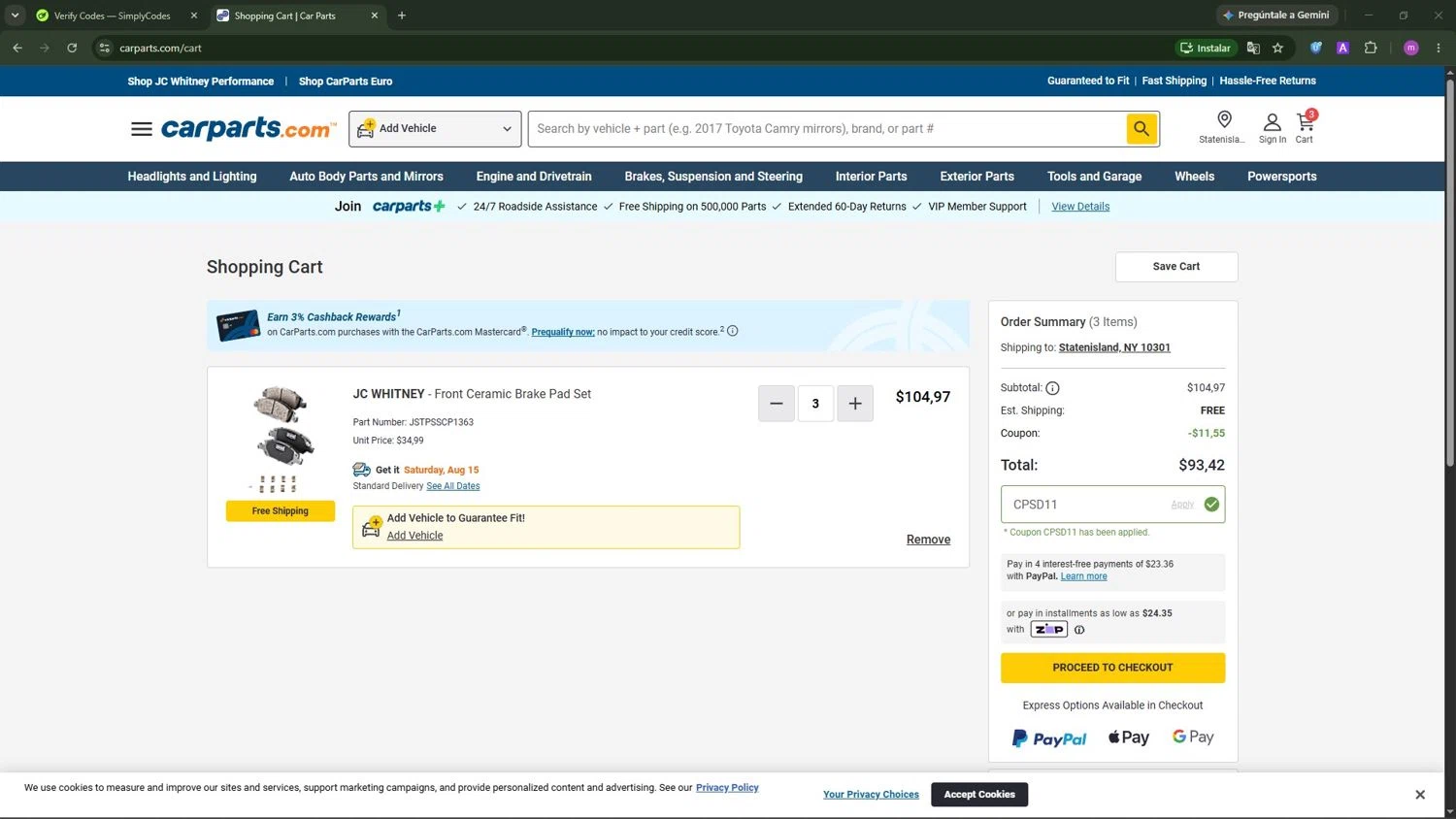The height and width of the screenshot is (819, 1456).
Task: Close the Verify Codes tab
Action: click(x=193, y=16)
